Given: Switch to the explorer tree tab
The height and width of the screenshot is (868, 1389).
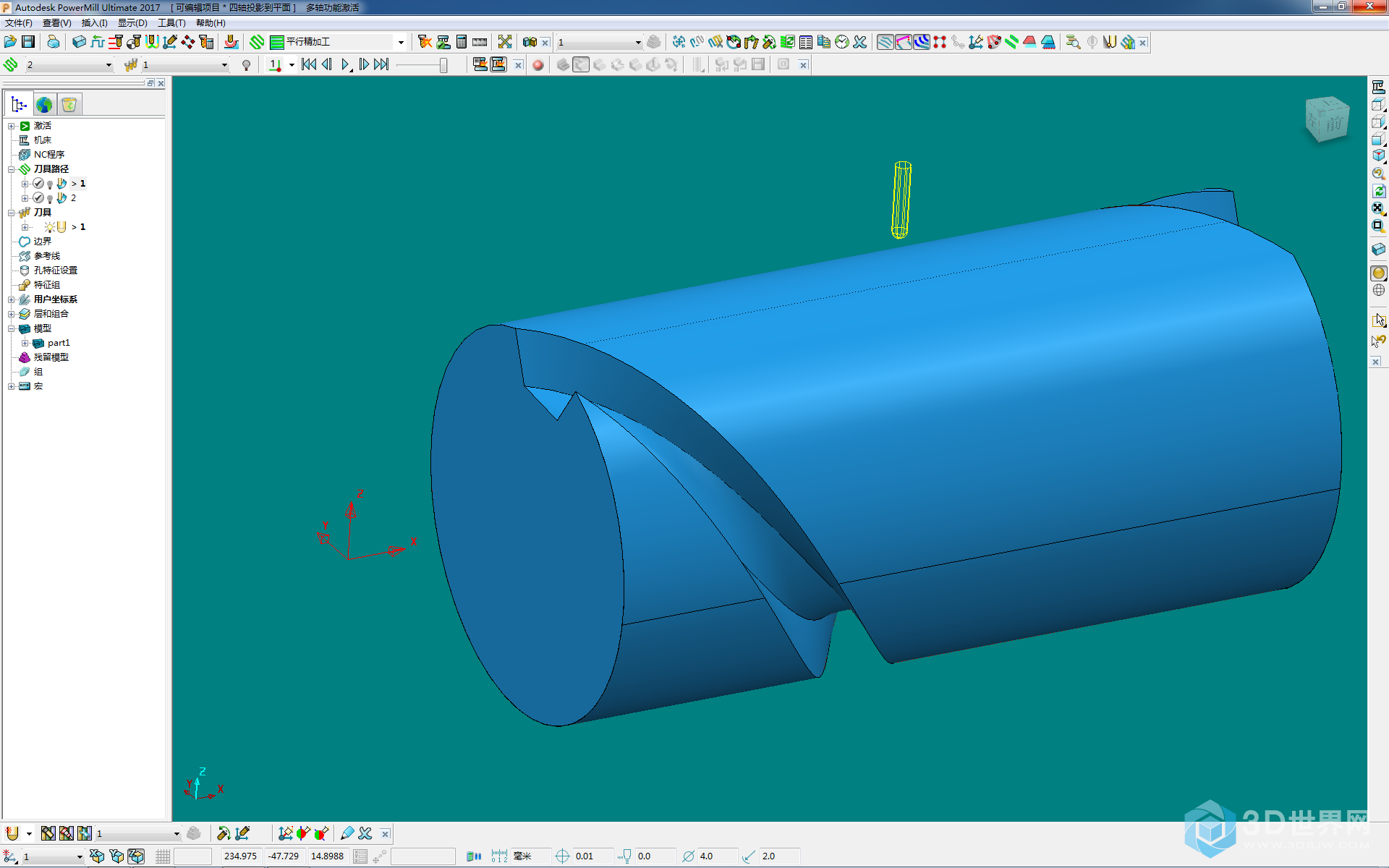Looking at the screenshot, I should [x=19, y=105].
